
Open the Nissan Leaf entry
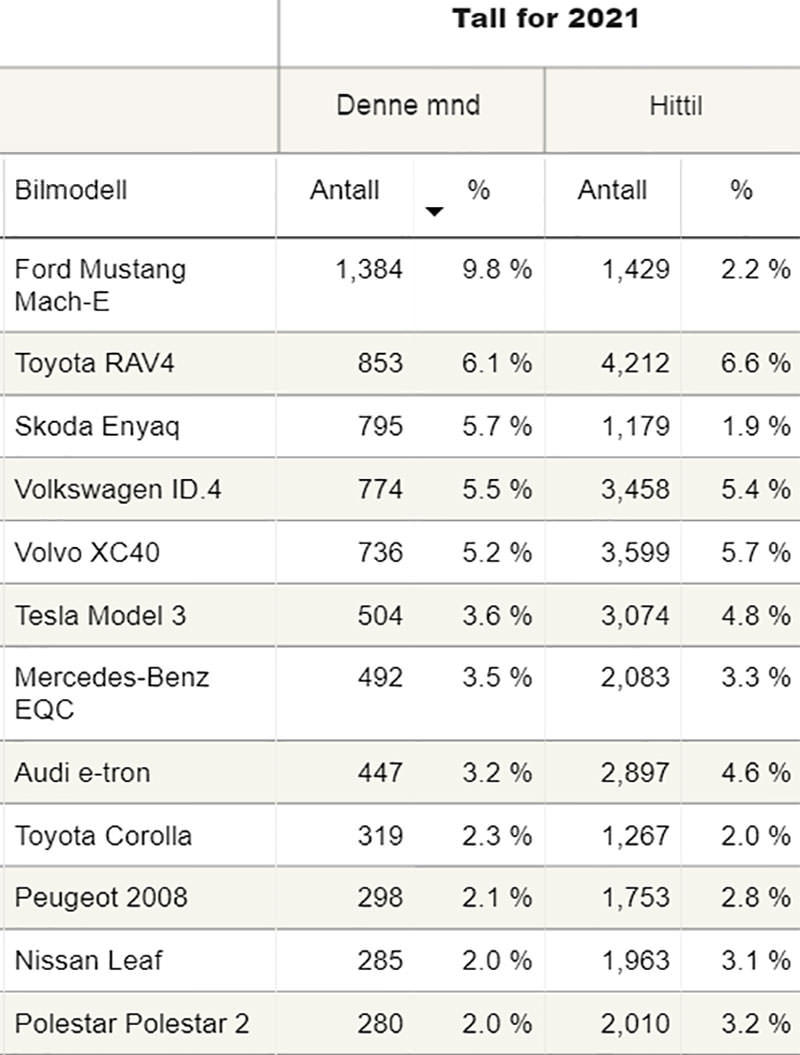coord(87,961)
